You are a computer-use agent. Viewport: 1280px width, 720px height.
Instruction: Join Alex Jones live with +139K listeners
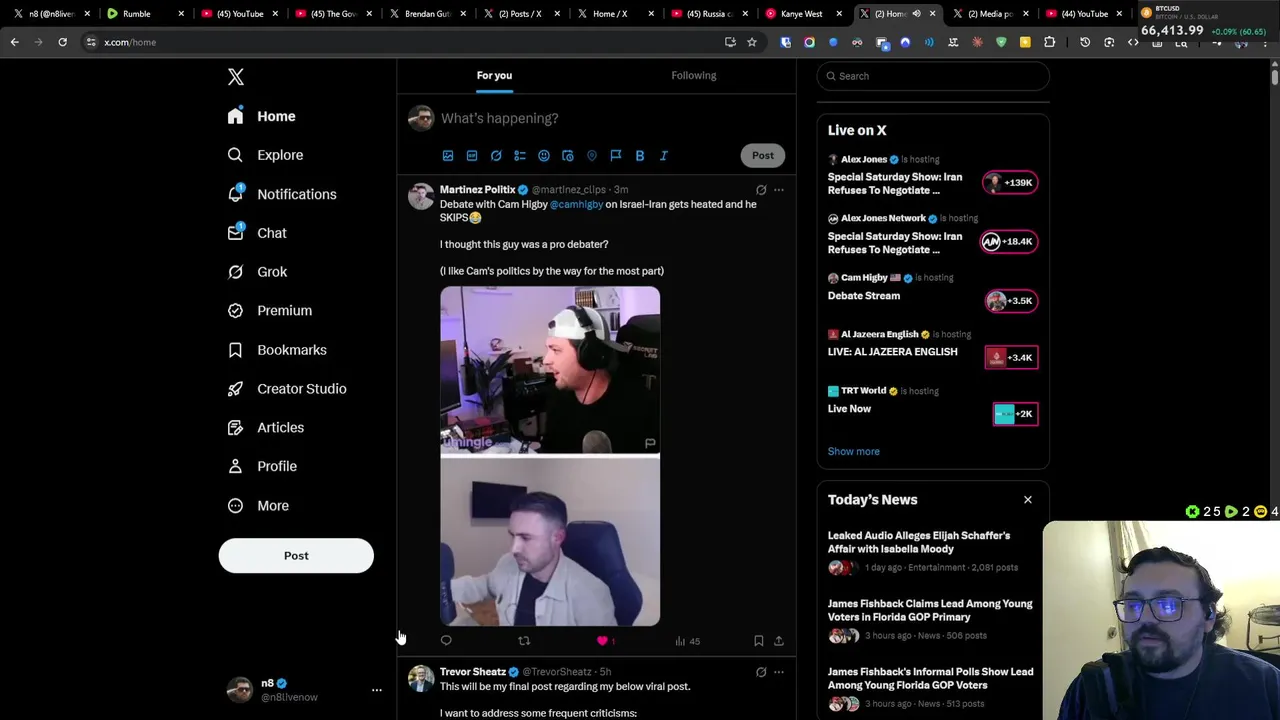[x=1010, y=183]
